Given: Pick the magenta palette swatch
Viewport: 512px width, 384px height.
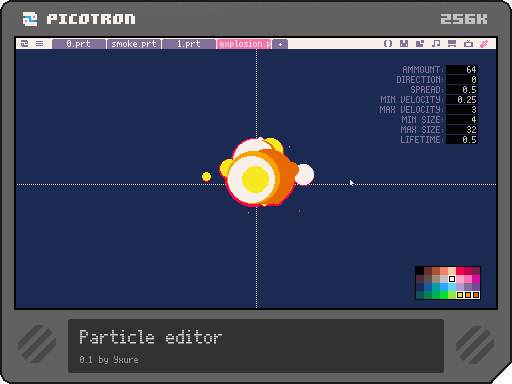Looking at the screenshot, I should (476, 279).
